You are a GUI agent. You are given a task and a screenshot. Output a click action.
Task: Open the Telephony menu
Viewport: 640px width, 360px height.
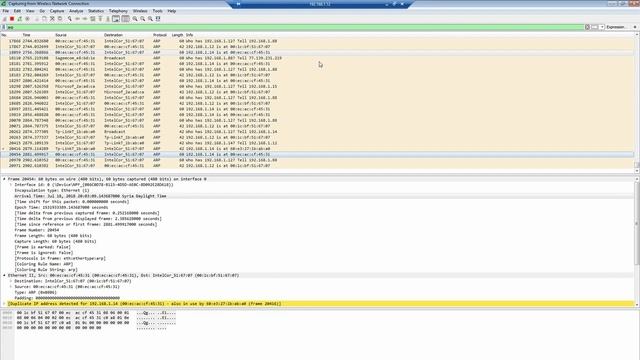[118, 11]
